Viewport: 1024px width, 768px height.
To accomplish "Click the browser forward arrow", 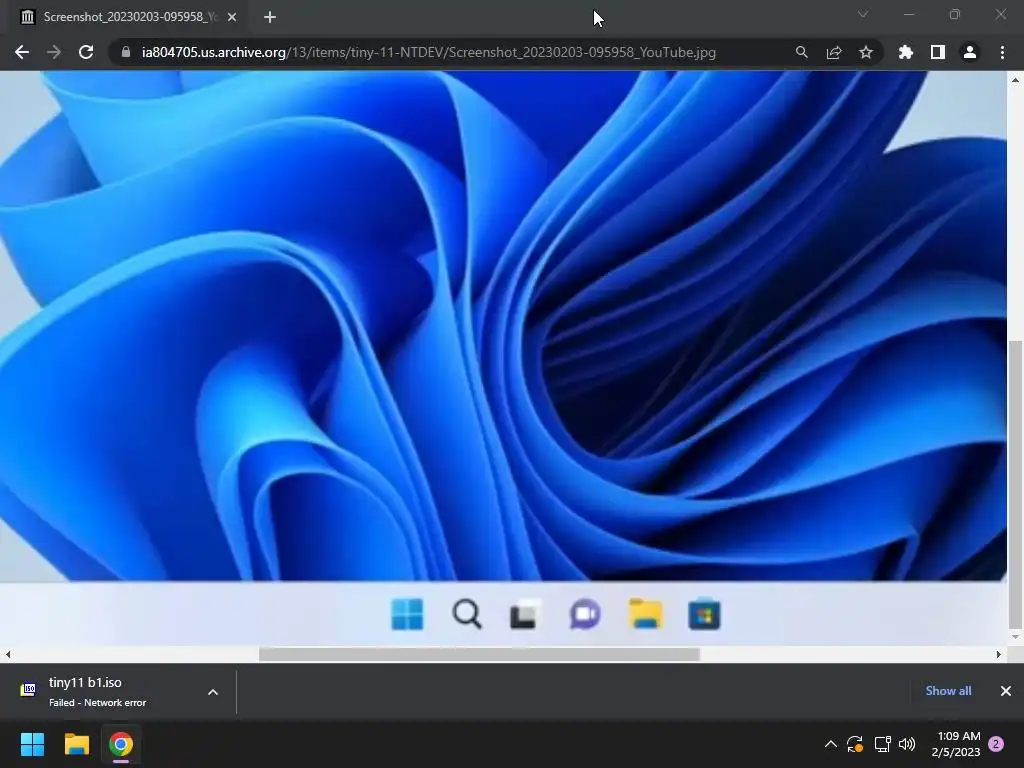I will [54, 52].
